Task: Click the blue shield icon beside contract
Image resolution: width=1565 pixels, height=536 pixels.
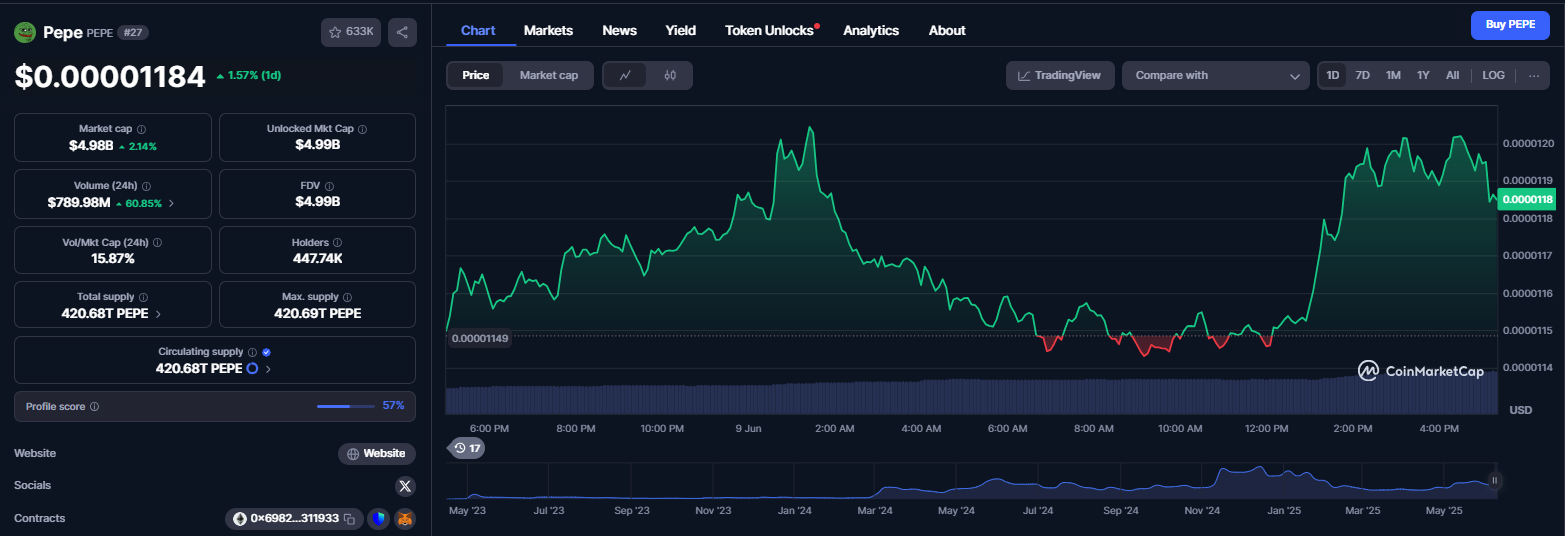Action: pos(378,519)
